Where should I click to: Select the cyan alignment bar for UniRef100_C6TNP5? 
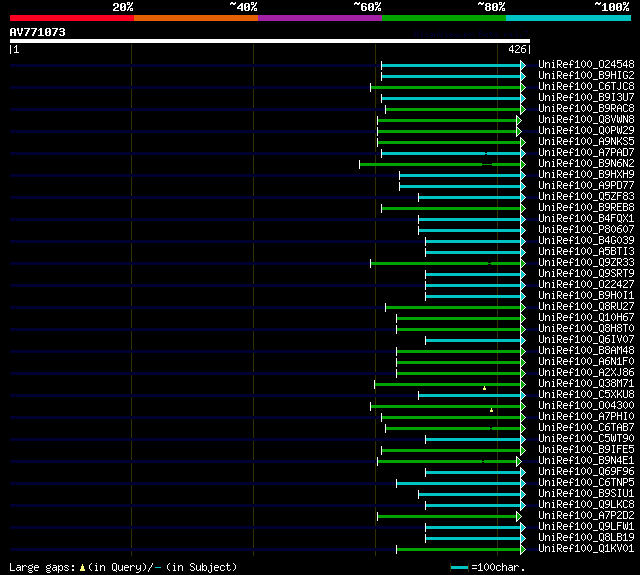tap(458, 484)
